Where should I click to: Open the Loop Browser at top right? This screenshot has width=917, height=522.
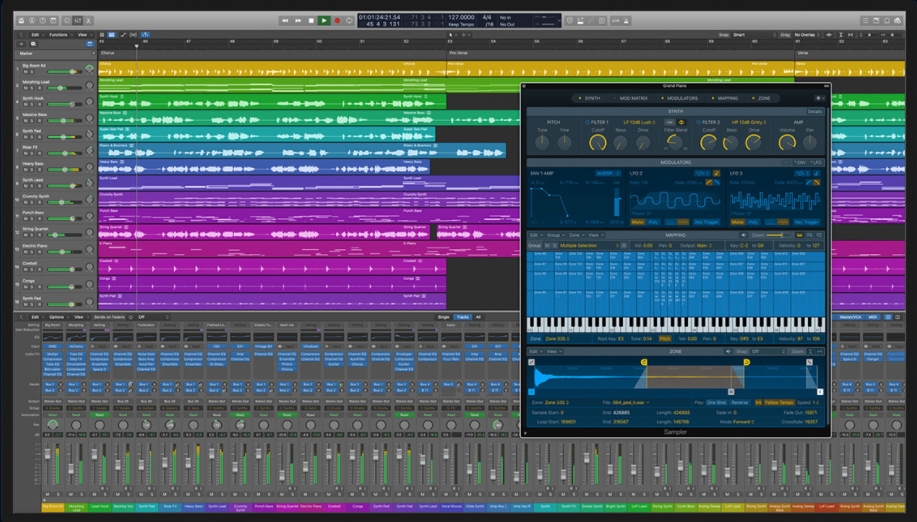(887, 20)
